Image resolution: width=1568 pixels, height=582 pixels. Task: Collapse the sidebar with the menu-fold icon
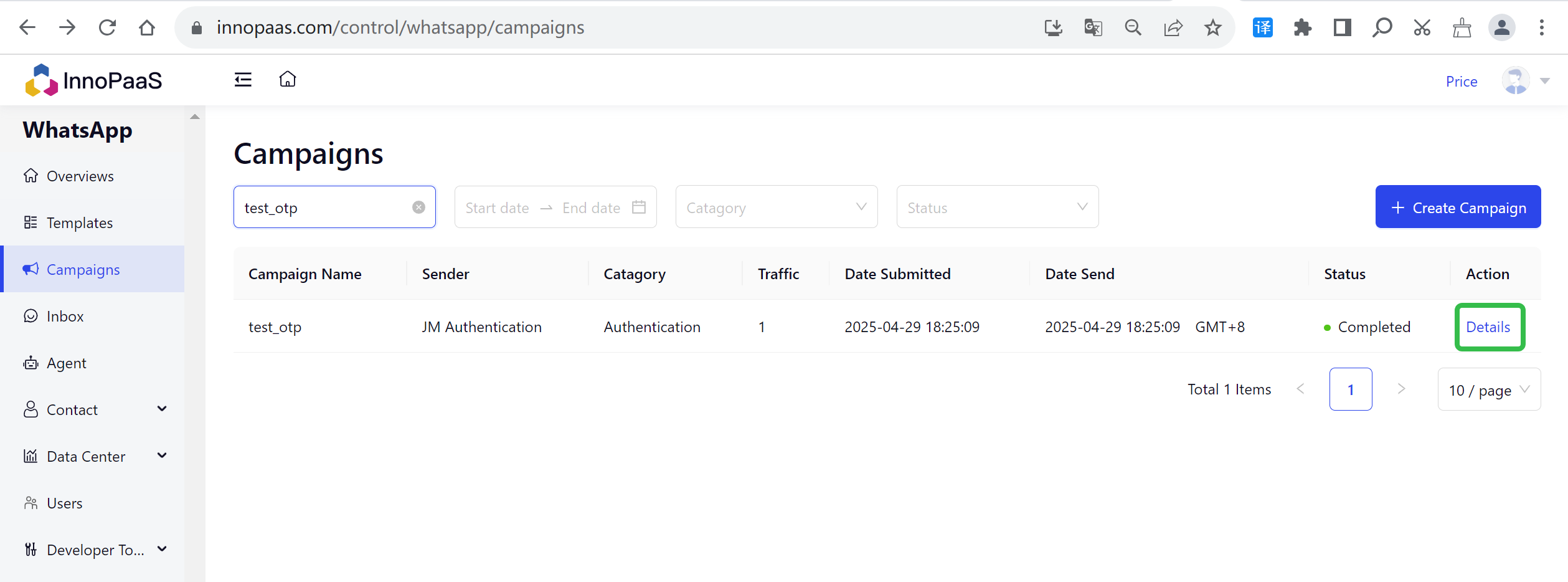(x=243, y=80)
